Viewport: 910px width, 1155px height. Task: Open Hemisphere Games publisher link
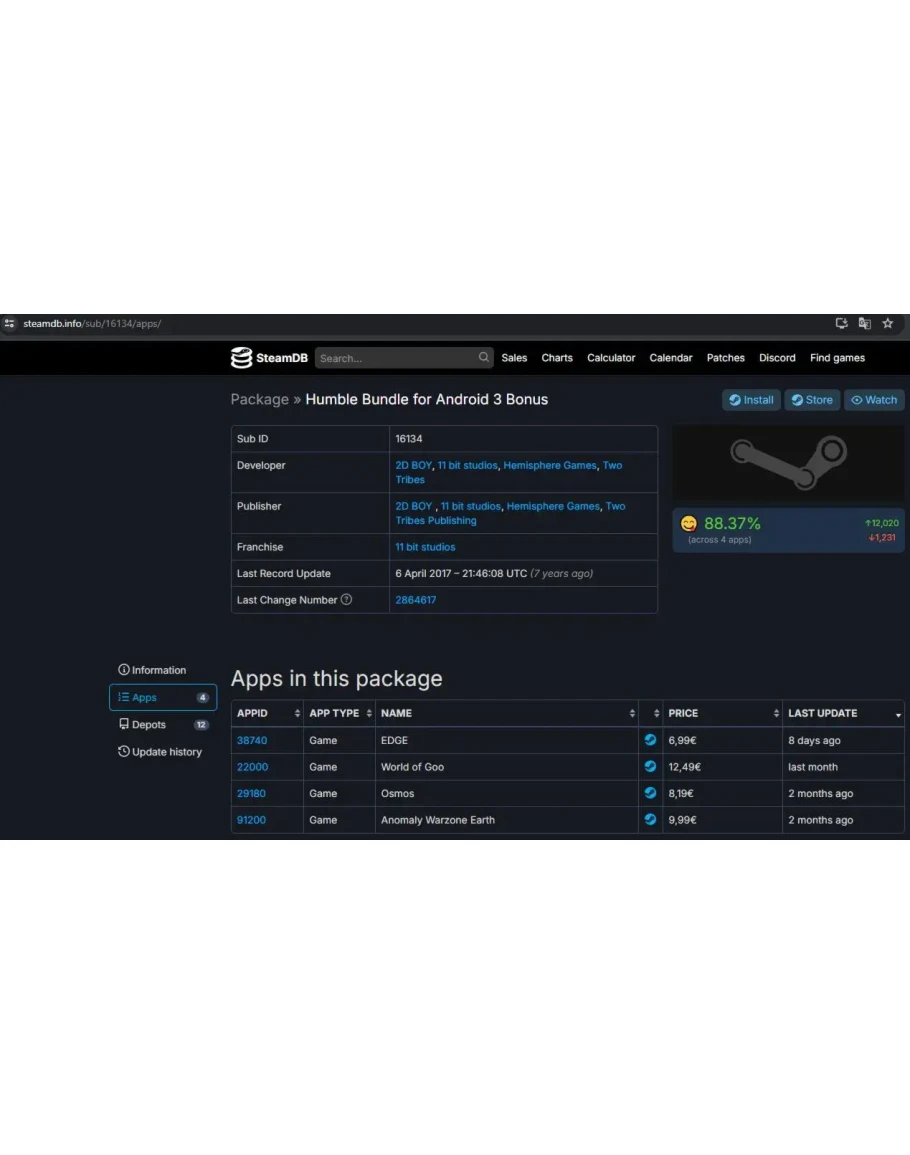[x=553, y=506]
